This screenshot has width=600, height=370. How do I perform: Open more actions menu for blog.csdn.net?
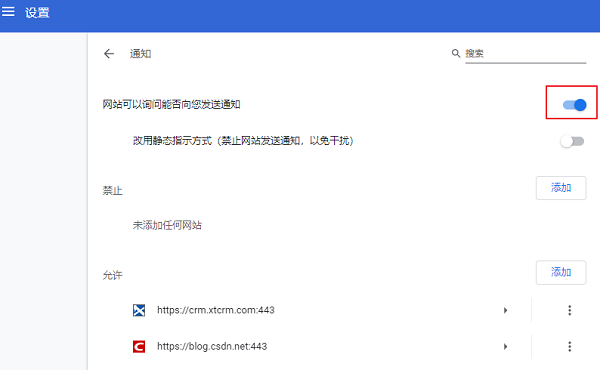[569, 347]
